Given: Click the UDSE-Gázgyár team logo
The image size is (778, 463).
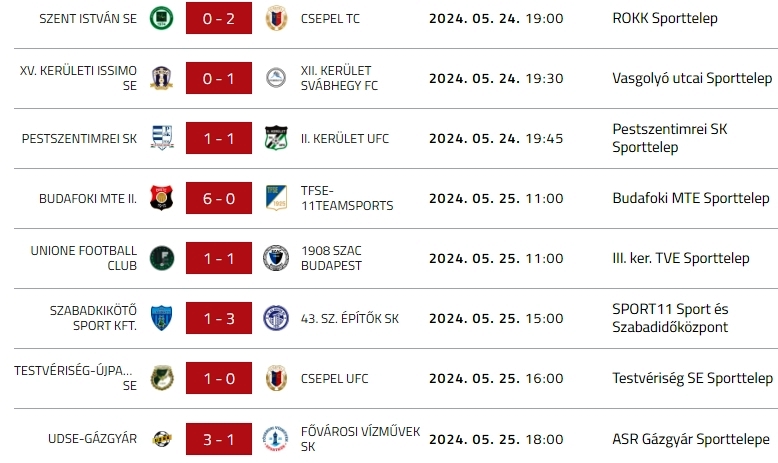Looking at the screenshot, I should point(161,438).
